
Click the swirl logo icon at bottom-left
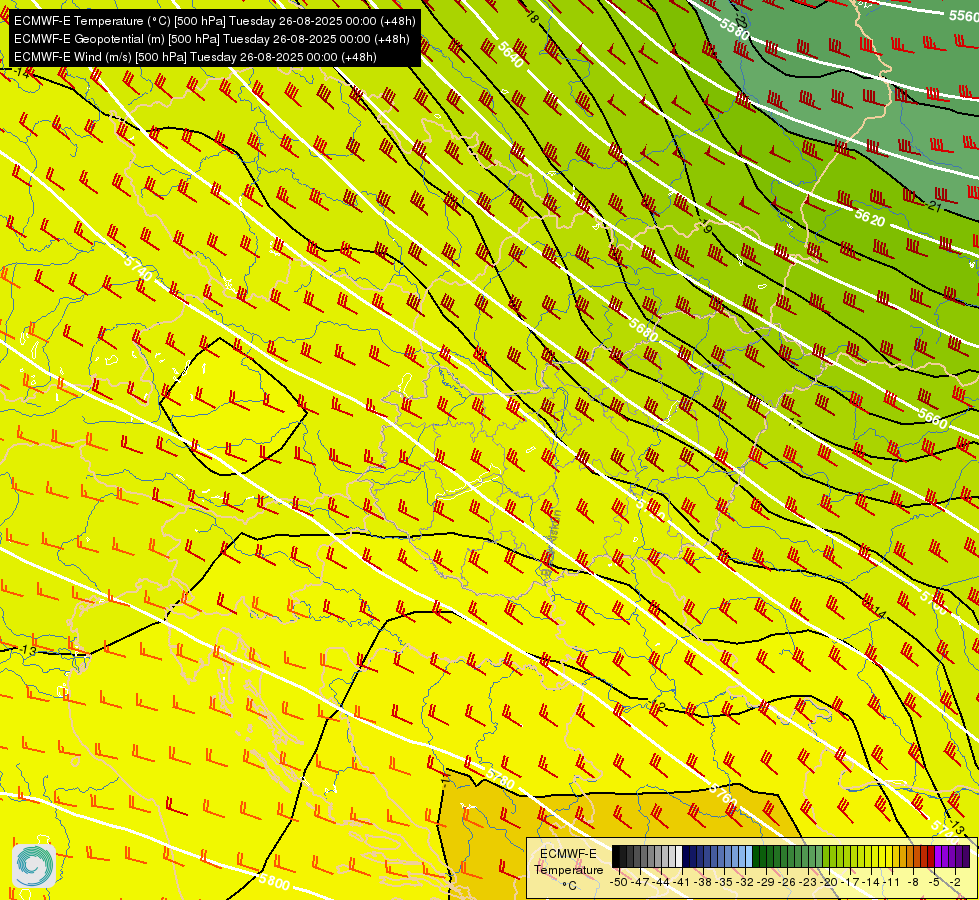pos(34,866)
